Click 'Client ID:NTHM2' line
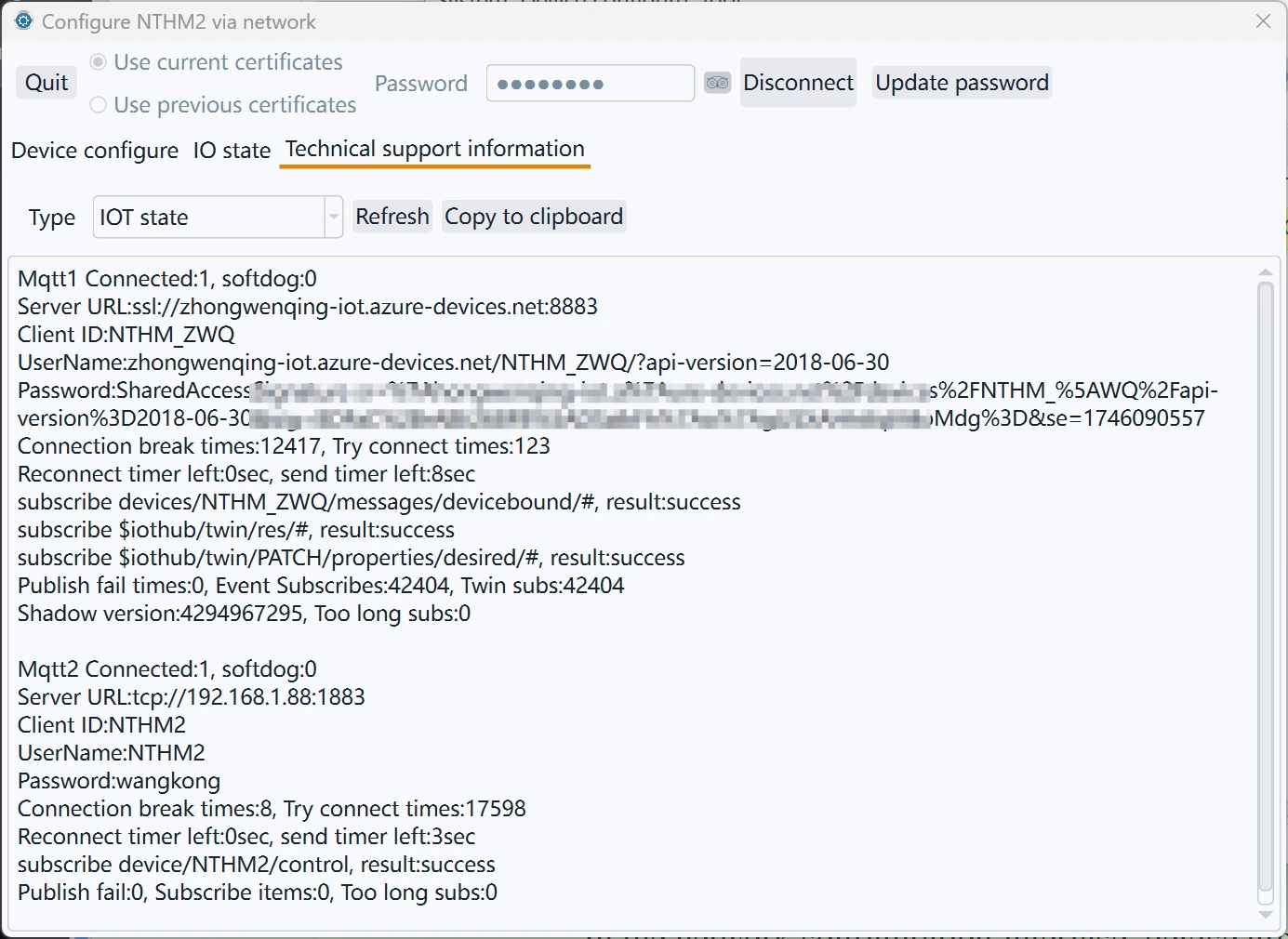The image size is (1288, 939). point(102,725)
